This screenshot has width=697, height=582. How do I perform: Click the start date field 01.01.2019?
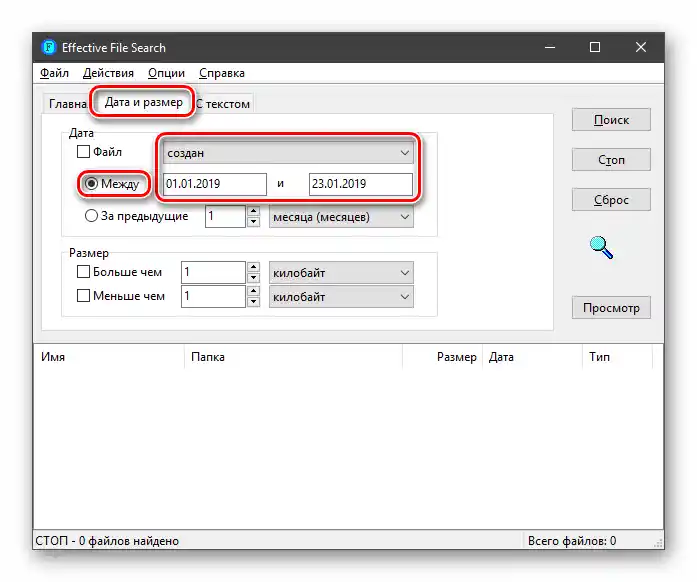click(215, 184)
